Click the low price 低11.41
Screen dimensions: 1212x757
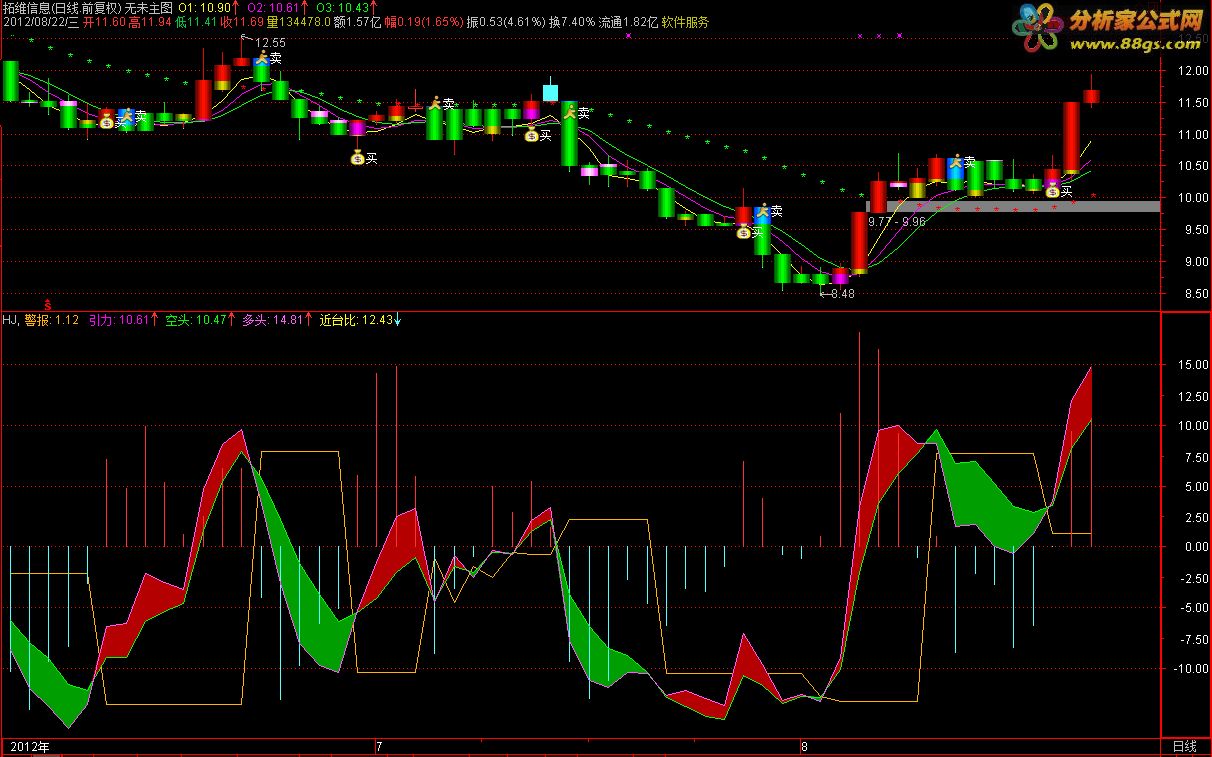[x=197, y=21]
